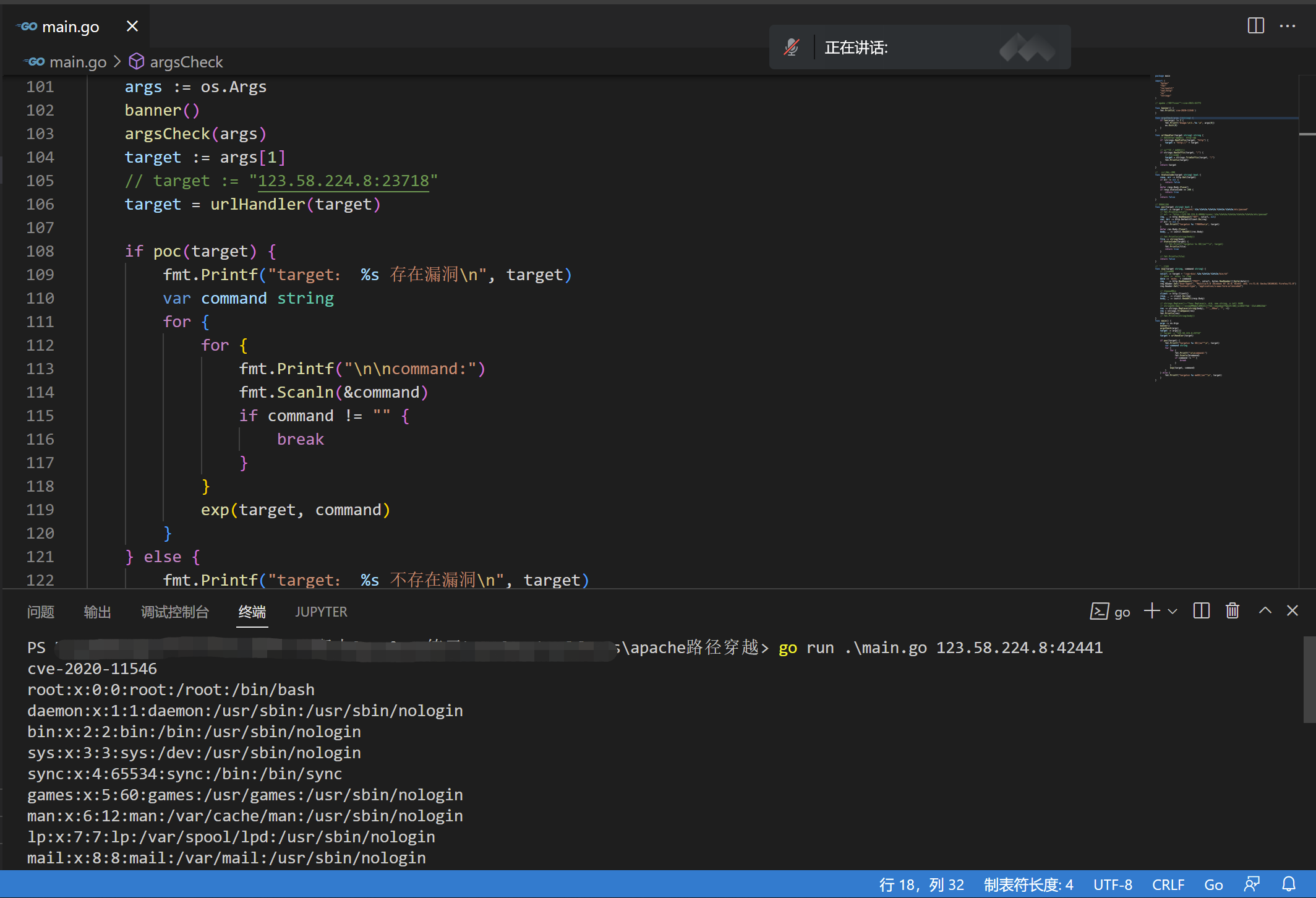The image size is (1316, 898).
Task: Change file encoding via UTF-8 status item
Action: [x=1113, y=884]
